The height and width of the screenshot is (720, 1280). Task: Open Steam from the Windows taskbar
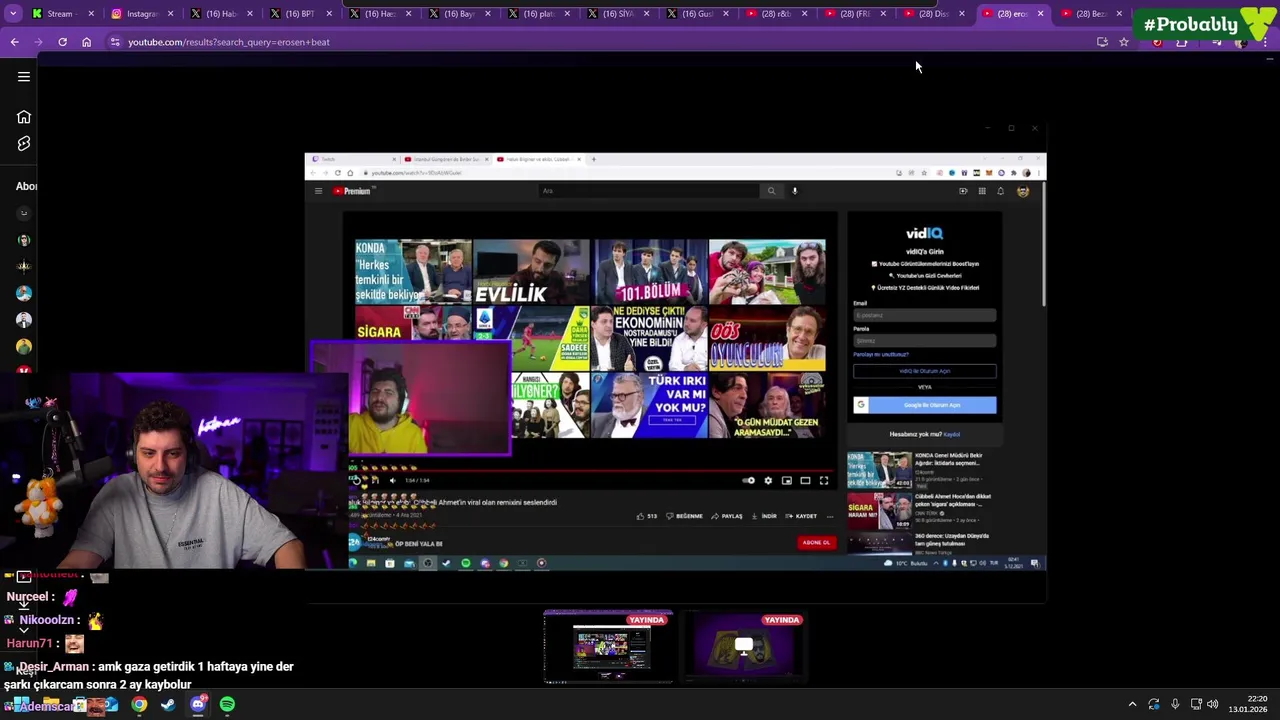point(168,705)
